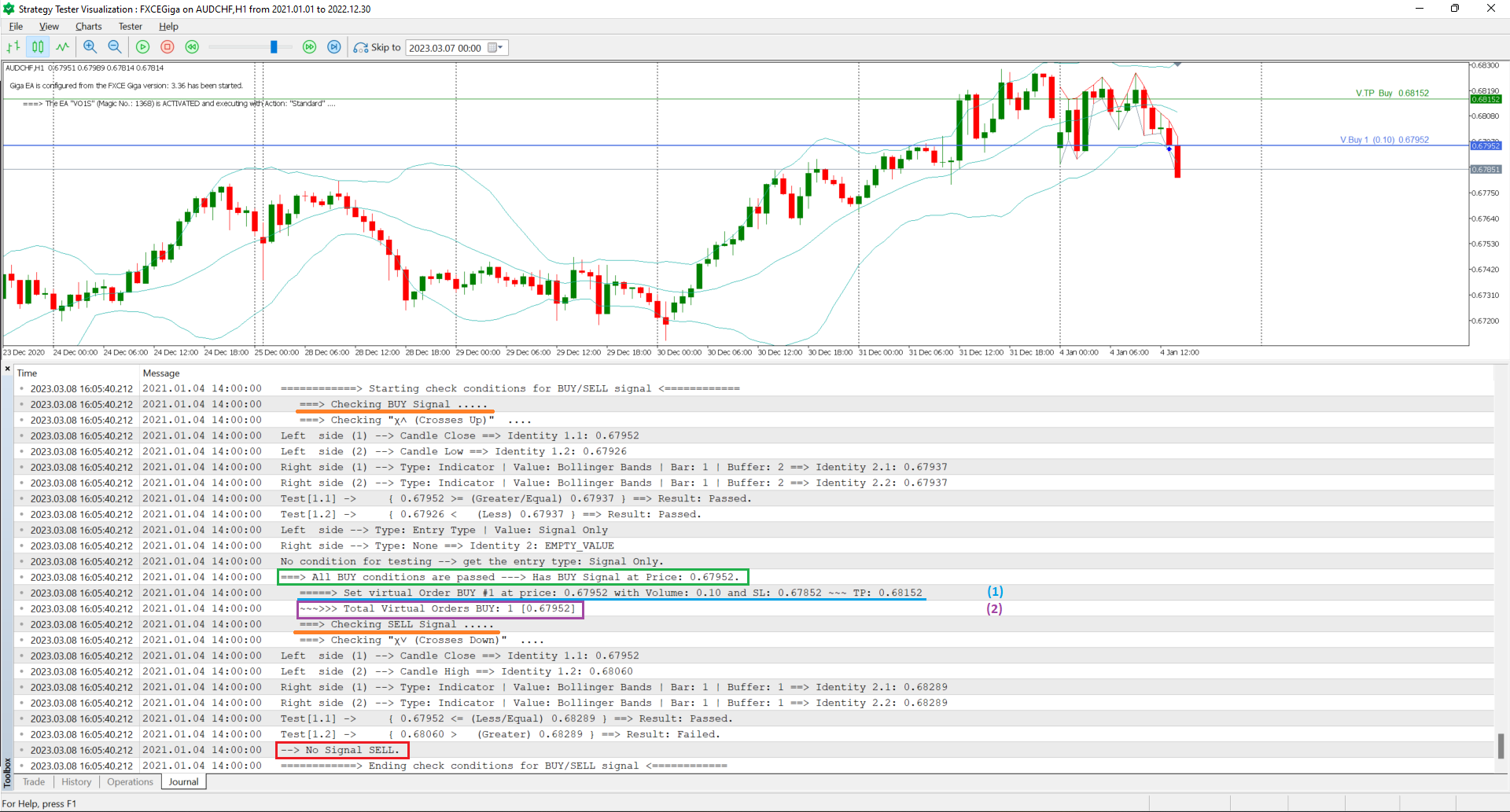Switch to line chart display mode

click(63, 47)
